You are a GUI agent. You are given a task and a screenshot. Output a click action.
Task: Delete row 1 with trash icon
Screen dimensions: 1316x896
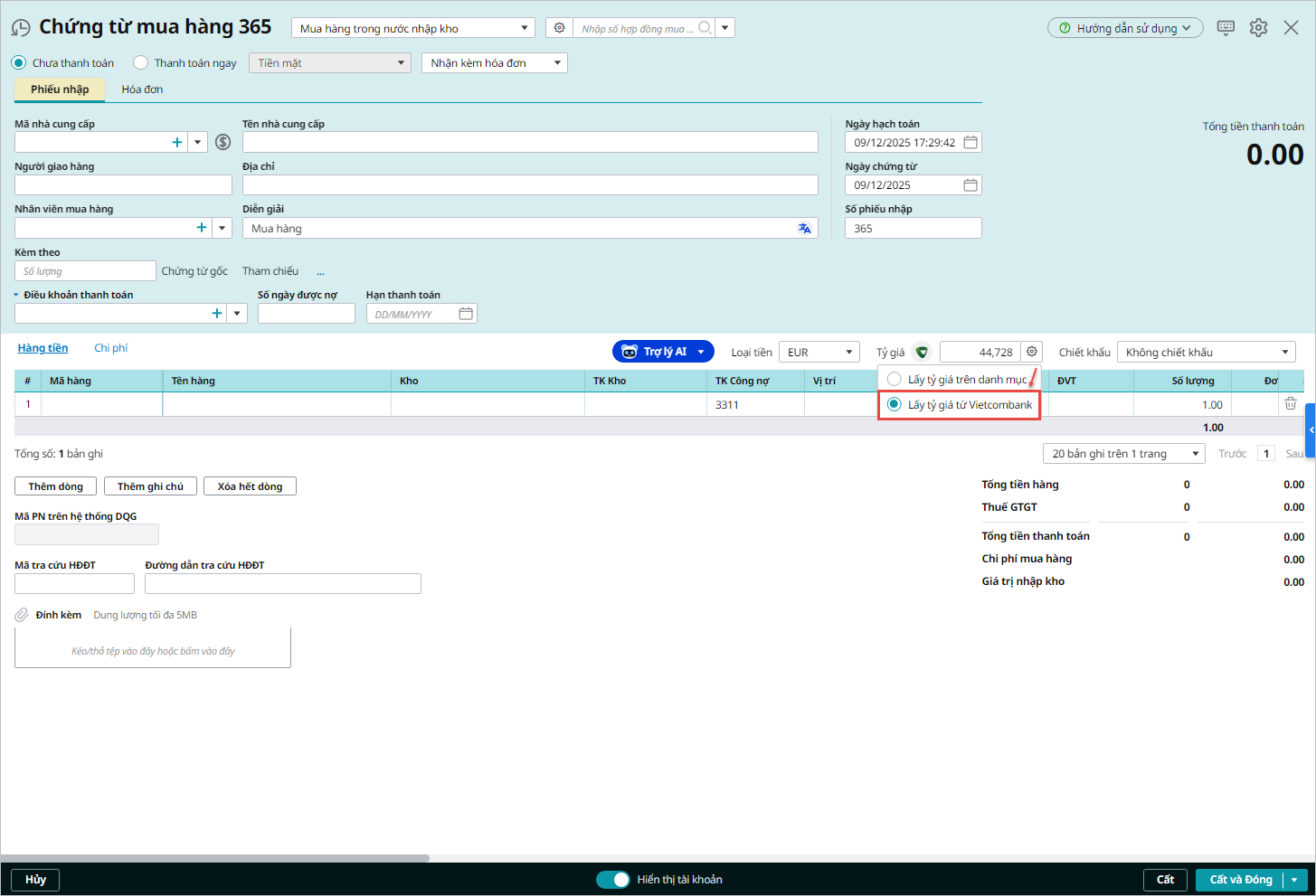coord(1291,404)
